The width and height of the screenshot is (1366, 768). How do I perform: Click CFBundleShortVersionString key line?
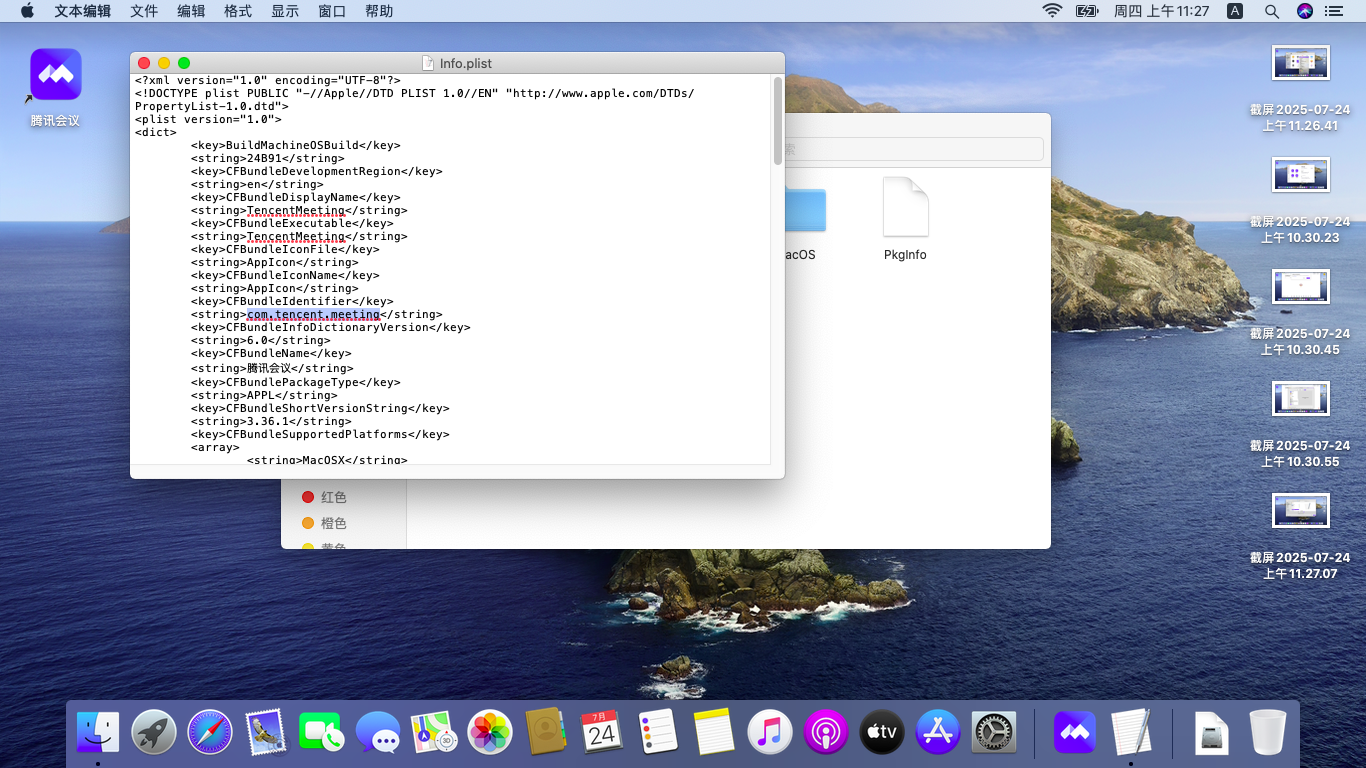click(320, 408)
